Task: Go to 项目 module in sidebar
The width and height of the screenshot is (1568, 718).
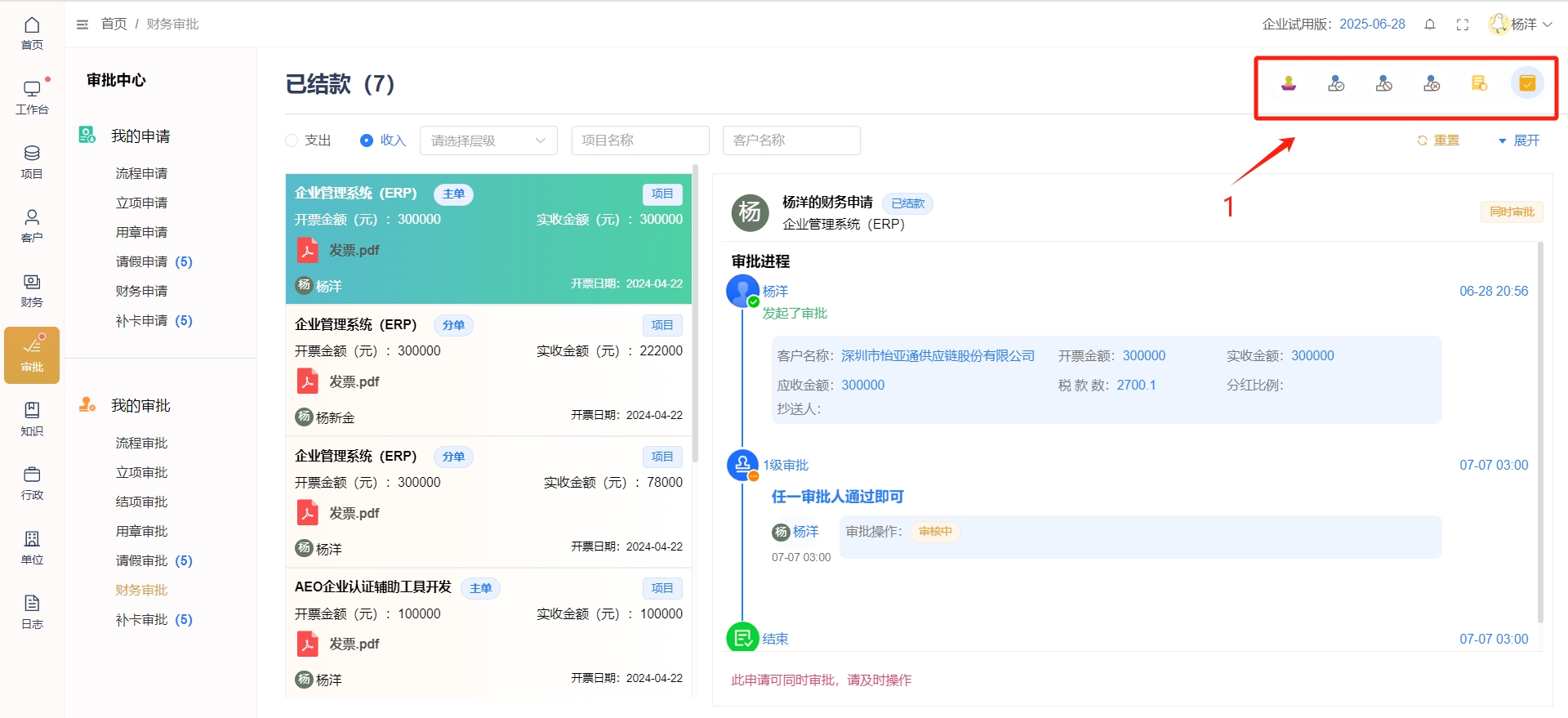Action: pos(32,162)
